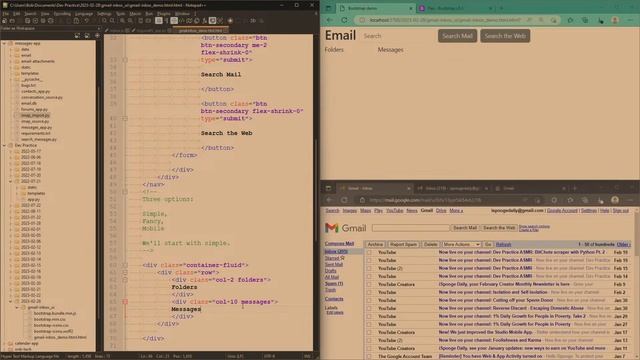
Task: Open Contacts link in Gmail sidebar
Action: click(x=334, y=299)
